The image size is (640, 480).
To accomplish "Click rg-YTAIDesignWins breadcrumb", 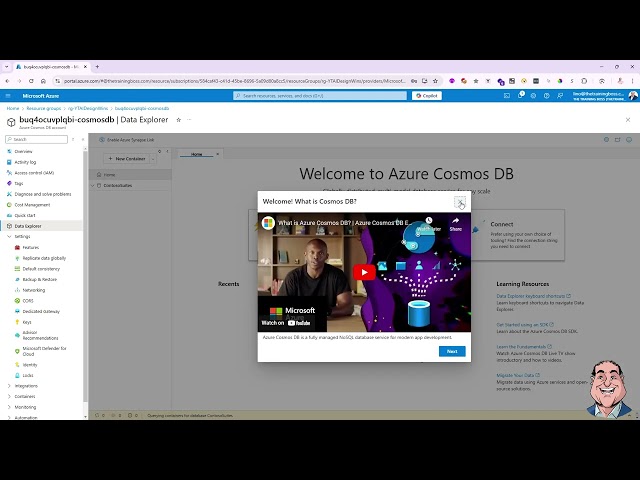I will click(88, 108).
